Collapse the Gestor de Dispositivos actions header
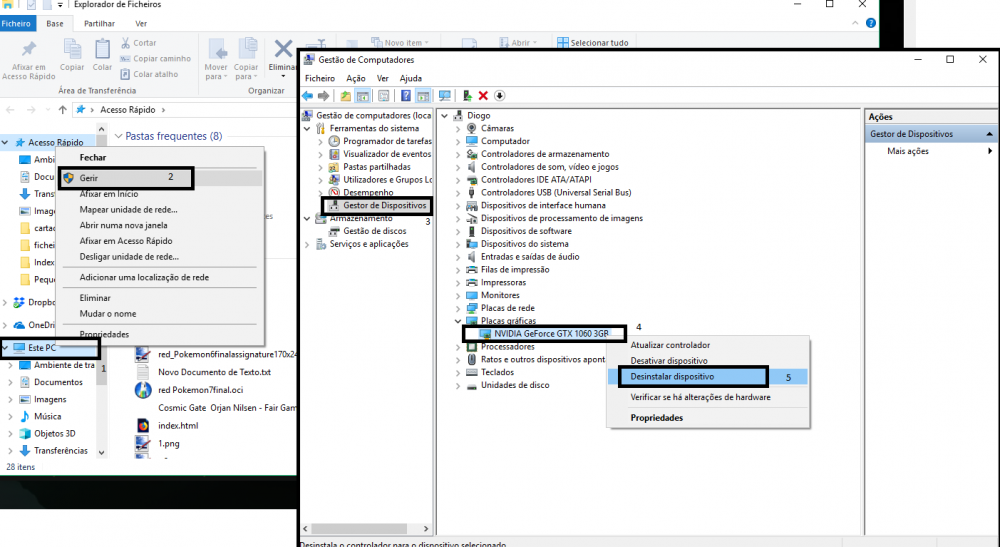Screen dimensions: 1000x547 tap(989, 134)
